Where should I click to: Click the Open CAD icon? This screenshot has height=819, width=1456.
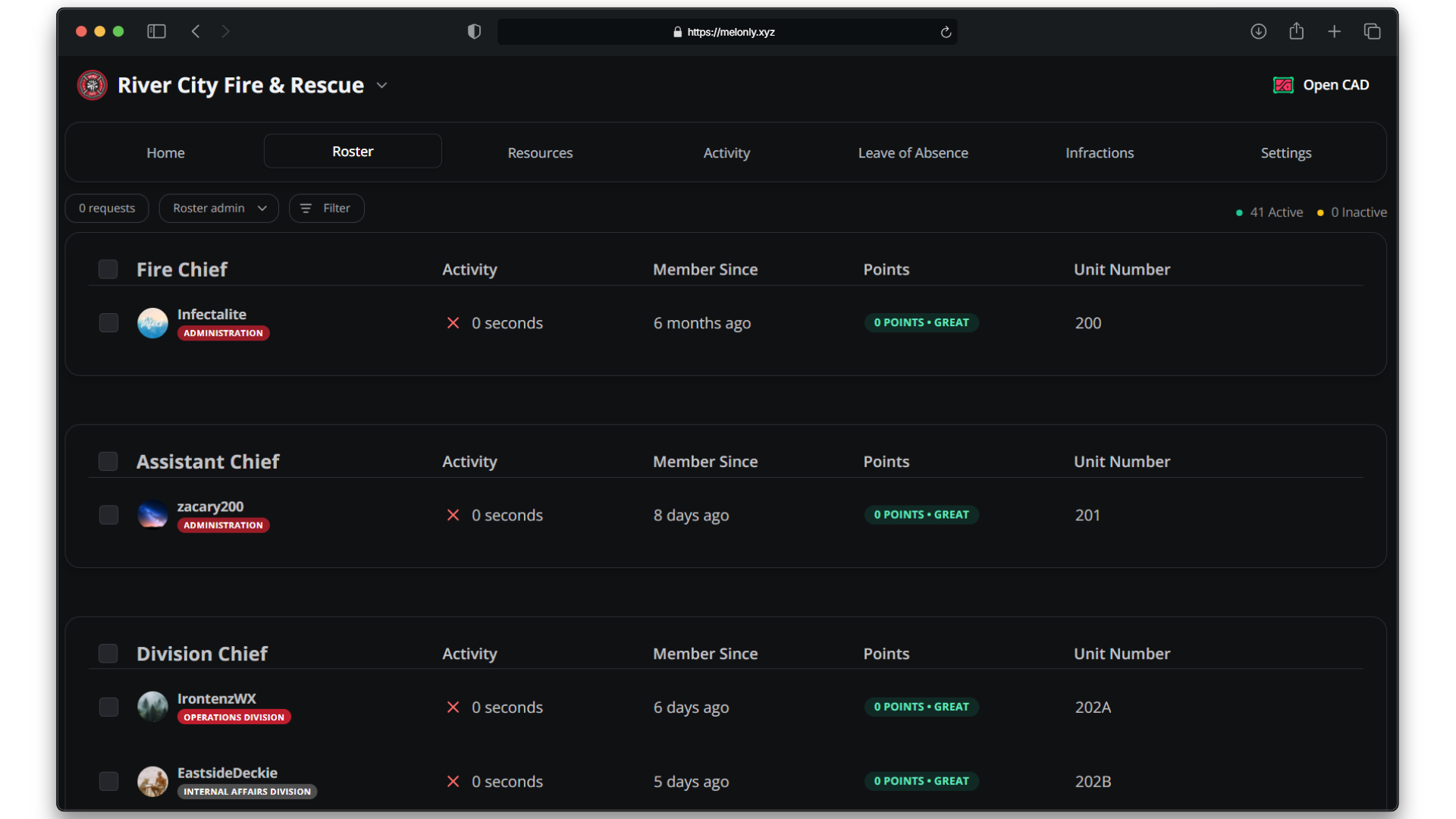pos(1283,85)
